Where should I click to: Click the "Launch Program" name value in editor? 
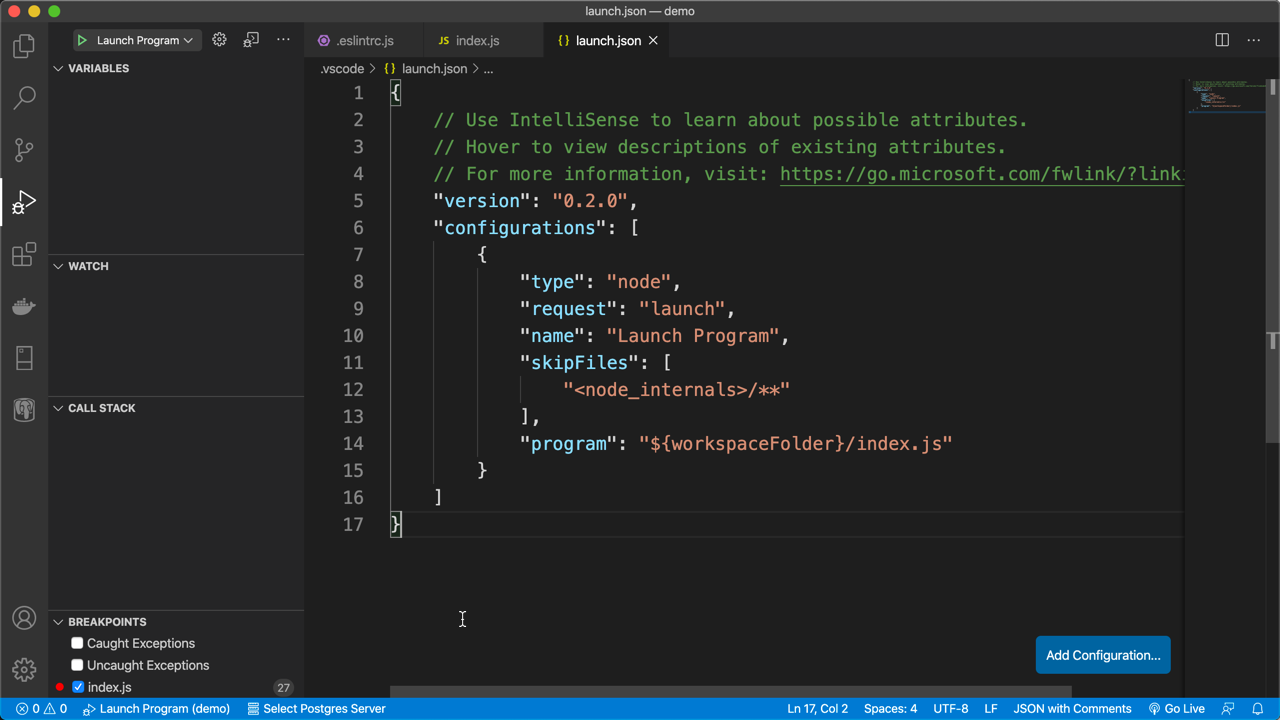tap(693, 336)
